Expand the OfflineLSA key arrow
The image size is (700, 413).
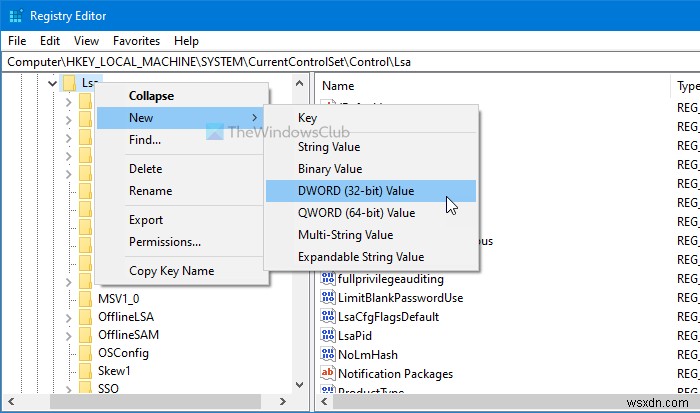pos(69,317)
